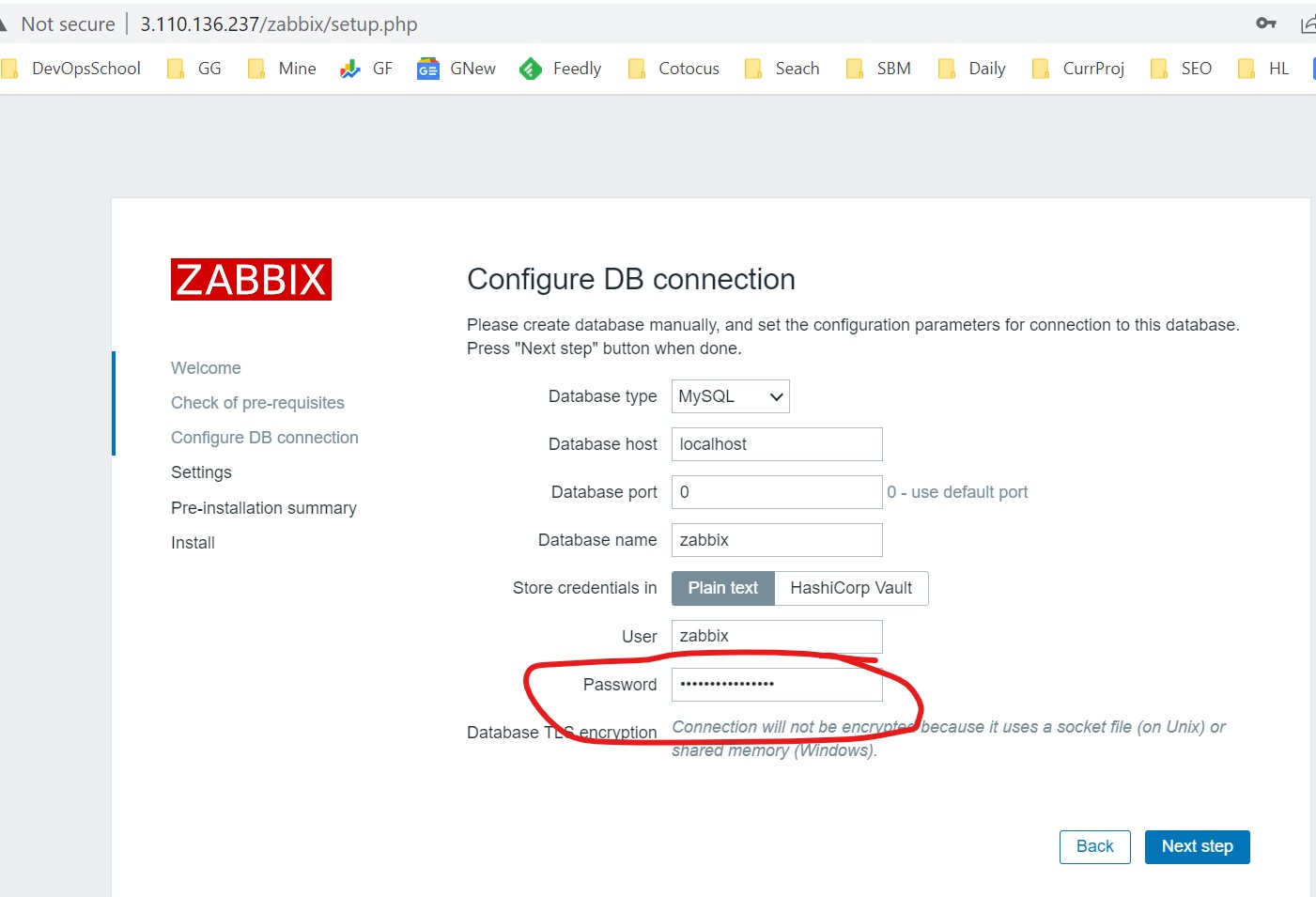Screen dimensions: 1316x897
Task: Click the Database port field
Action: click(777, 492)
